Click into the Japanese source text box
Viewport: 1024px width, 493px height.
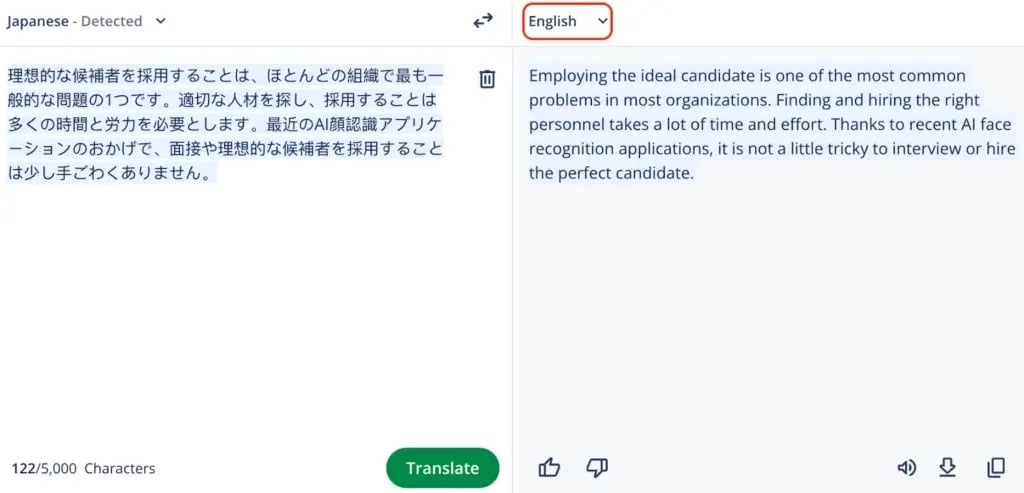(x=225, y=124)
